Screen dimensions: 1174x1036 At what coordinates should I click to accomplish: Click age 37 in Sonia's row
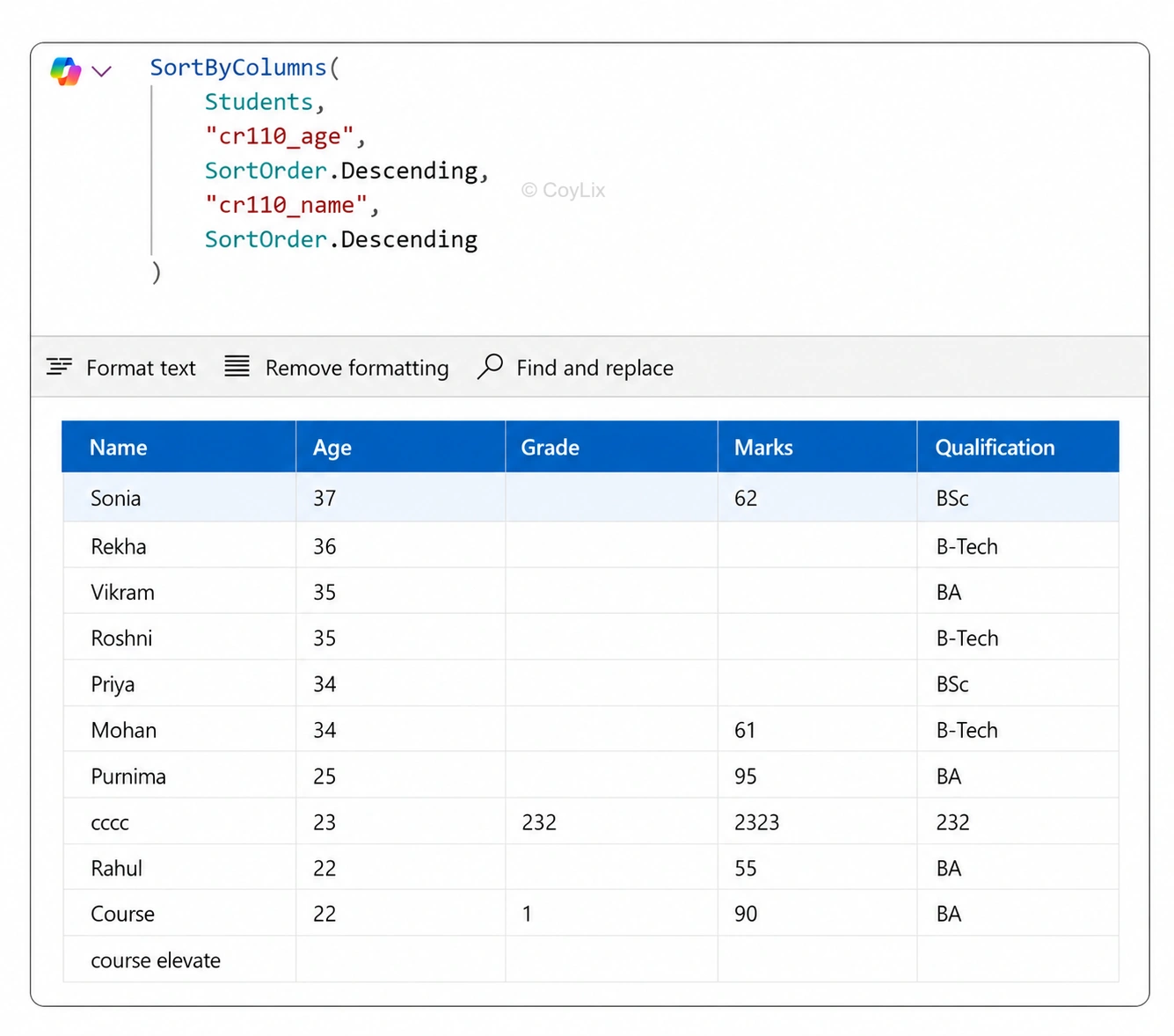click(x=324, y=498)
